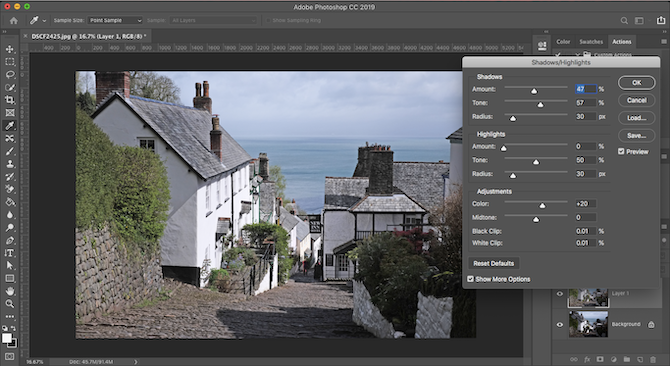Select the Paint Bucket tool
This screenshot has height=366, width=670.
(x=9, y=202)
